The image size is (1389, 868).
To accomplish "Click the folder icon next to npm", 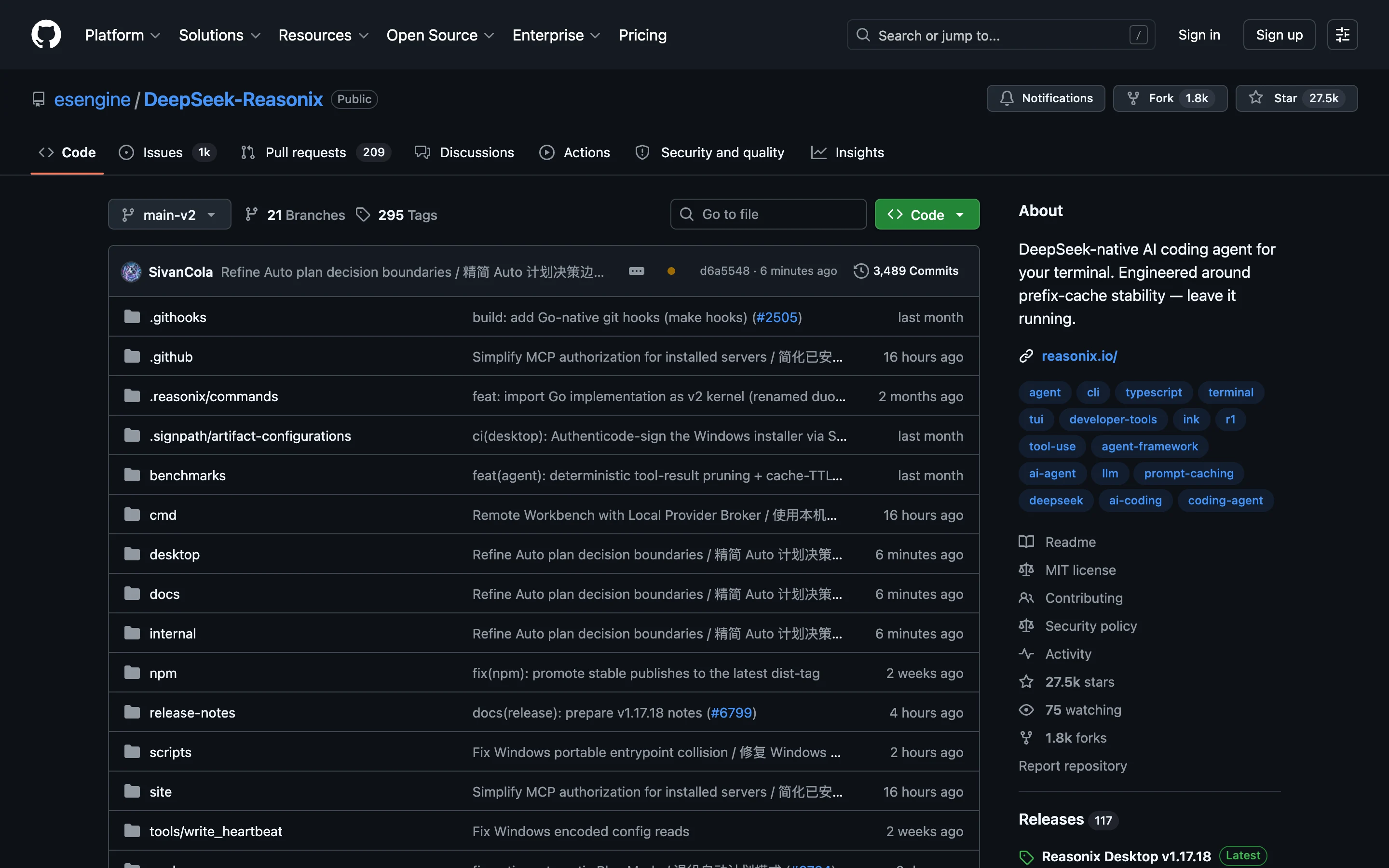I will (x=132, y=672).
